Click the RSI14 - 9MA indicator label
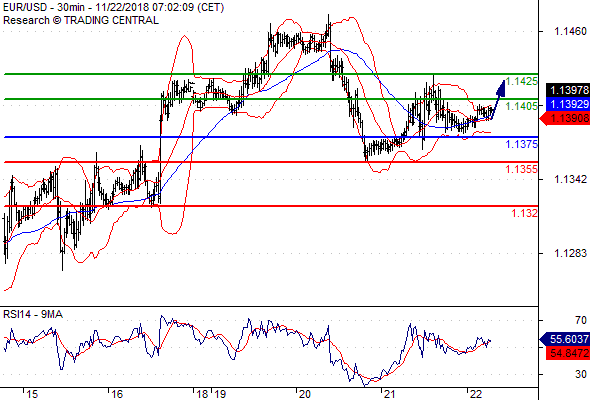Screen dimensions: 590x400 coord(33,314)
